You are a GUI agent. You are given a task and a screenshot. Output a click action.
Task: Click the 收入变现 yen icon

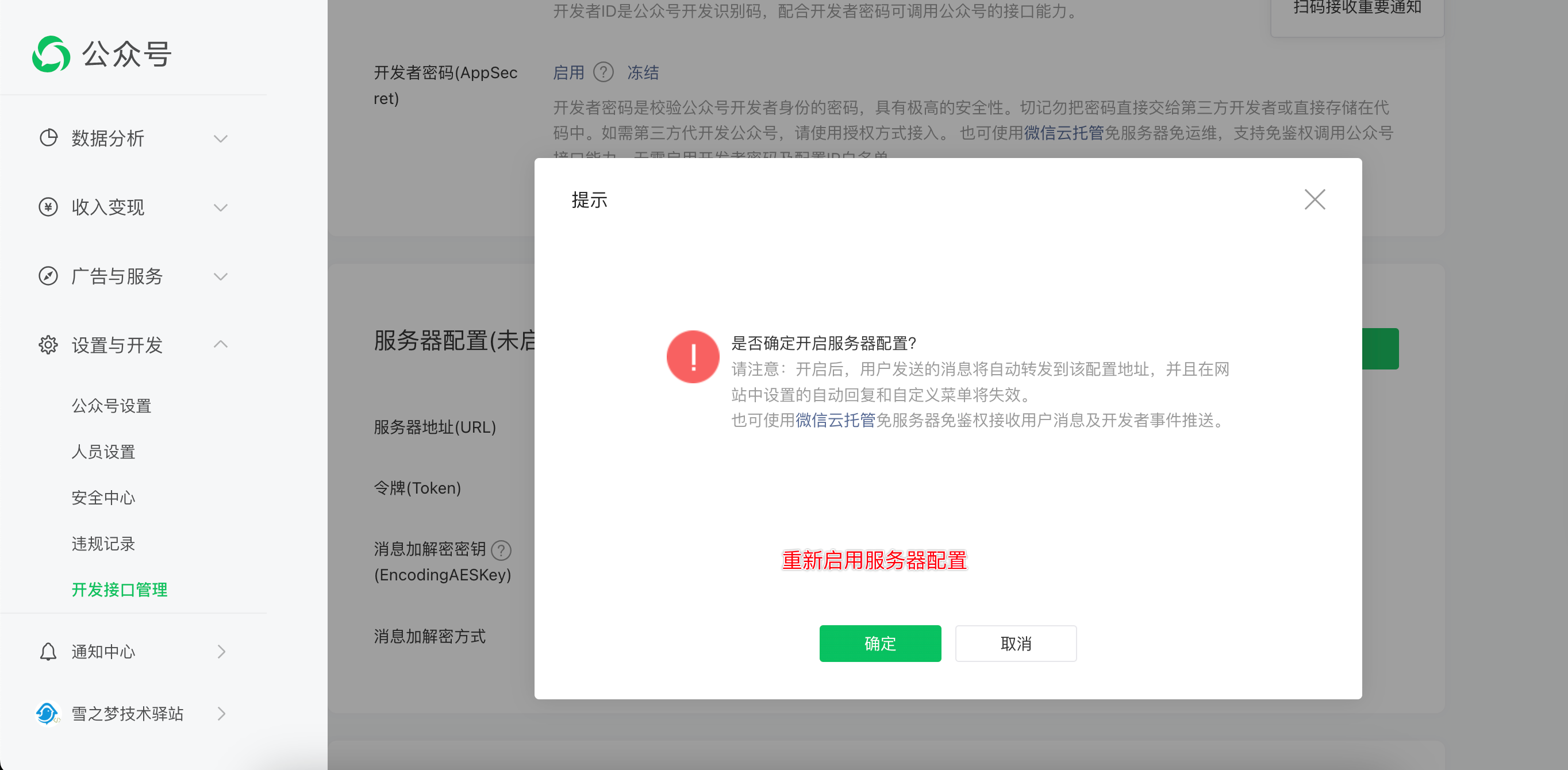point(48,207)
